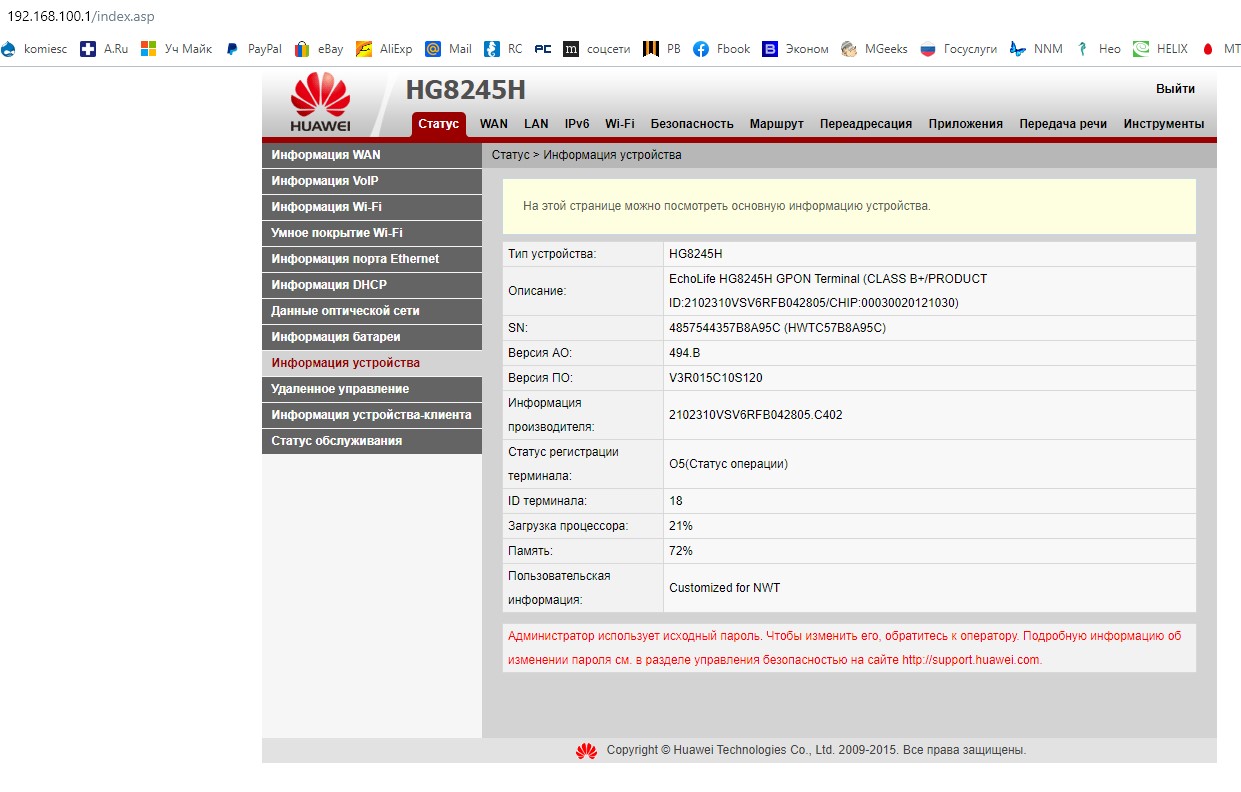Click the HG8245H model title

tap(465, 90)
